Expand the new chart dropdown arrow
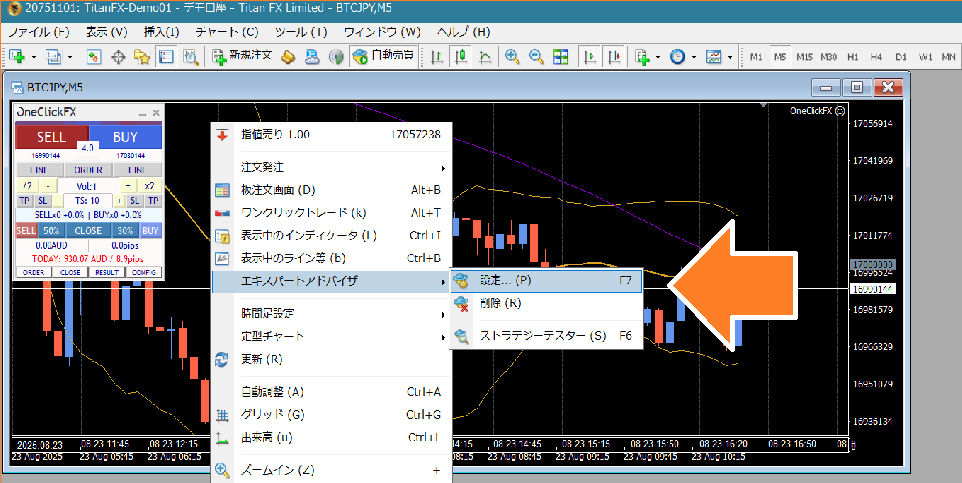This screenshot has height=483, width=962. click(x=34, y=57)
